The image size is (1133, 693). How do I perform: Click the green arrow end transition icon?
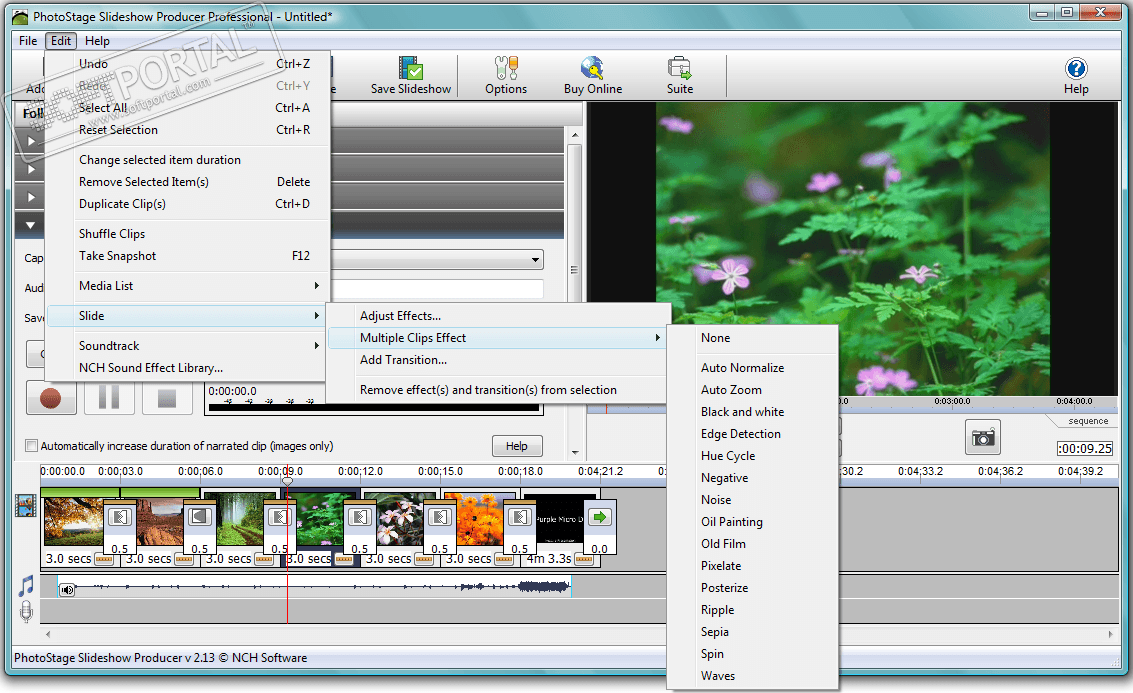pos(599,517)
